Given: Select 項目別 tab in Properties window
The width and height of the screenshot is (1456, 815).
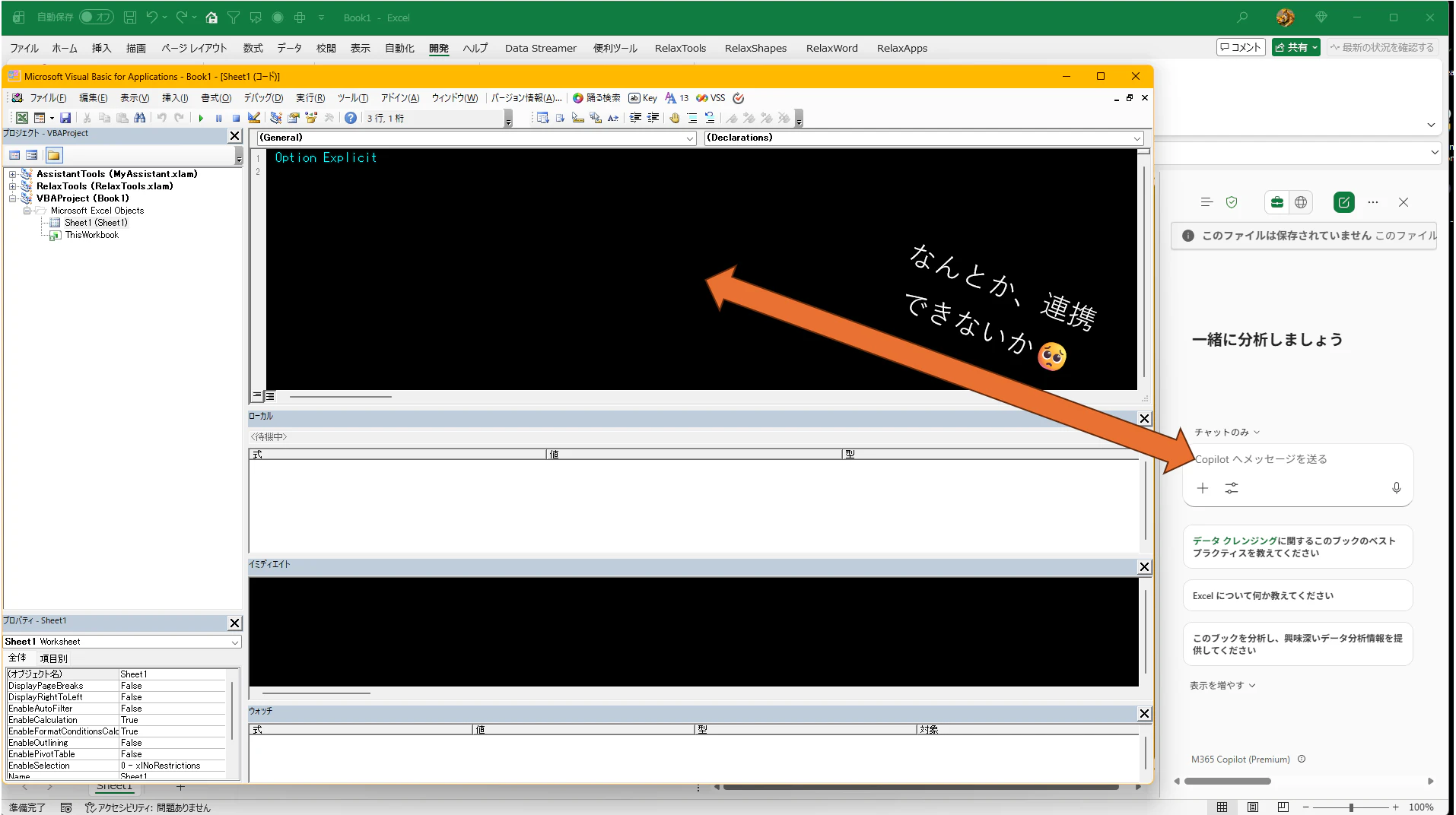Looking at the screenshot, I should click(x=53, y=658).
